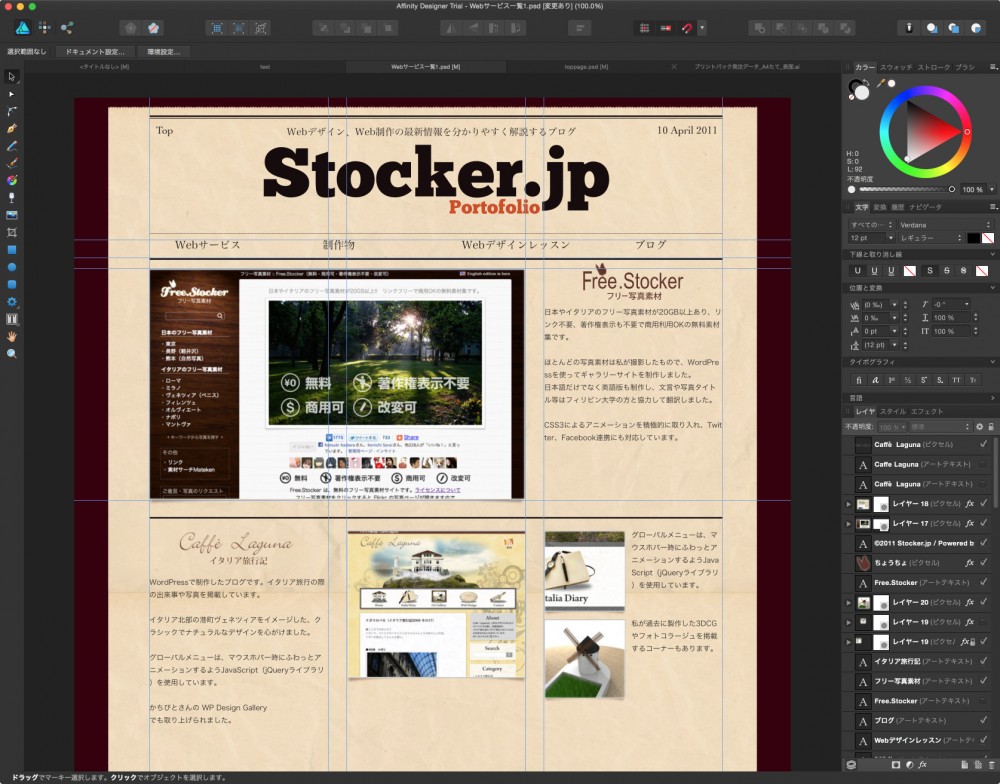Choose the Ellipse shape tool
The image size is (1000, 784).
[x=12, y=266]
